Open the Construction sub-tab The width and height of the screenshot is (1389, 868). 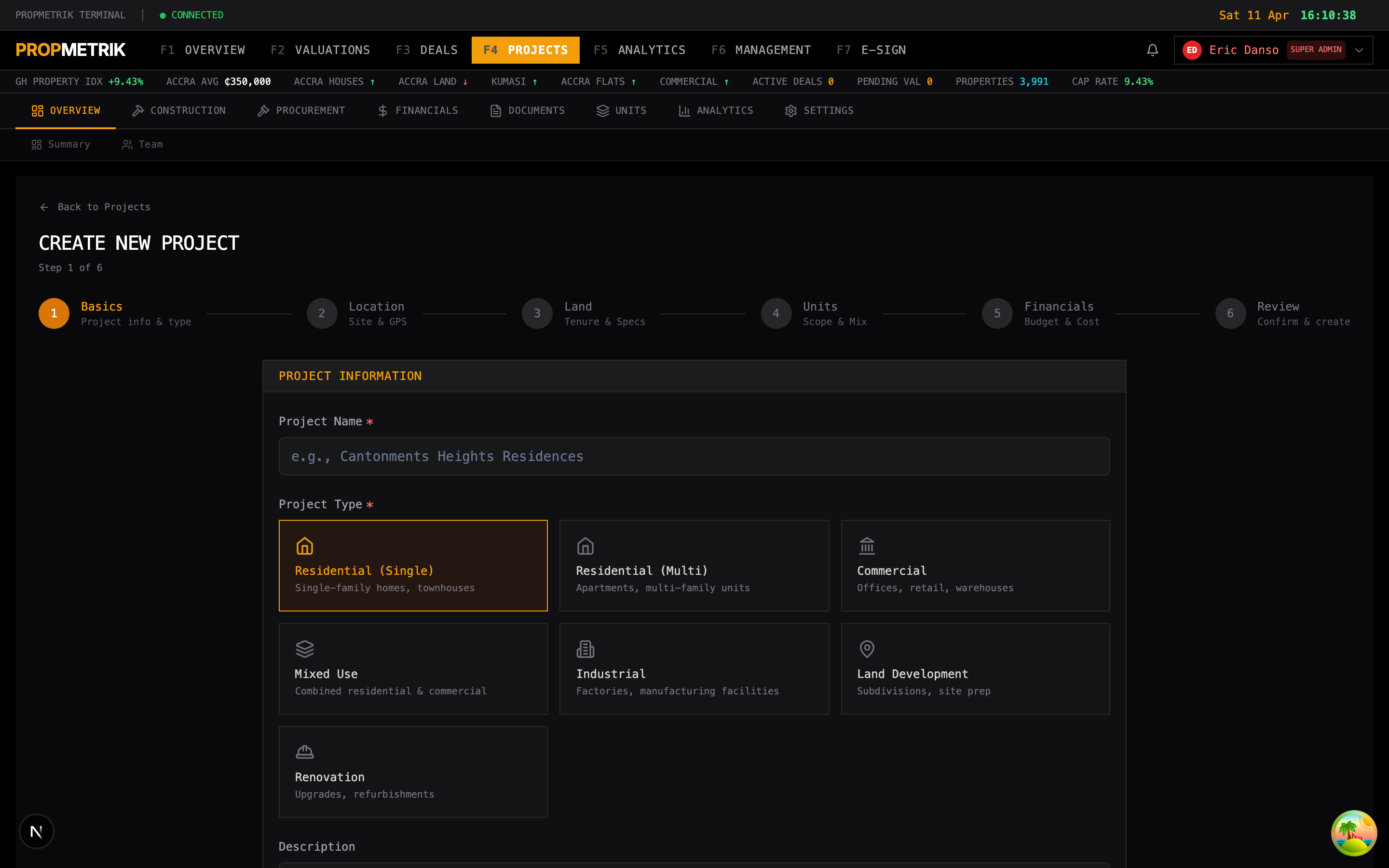coord(178,111)
